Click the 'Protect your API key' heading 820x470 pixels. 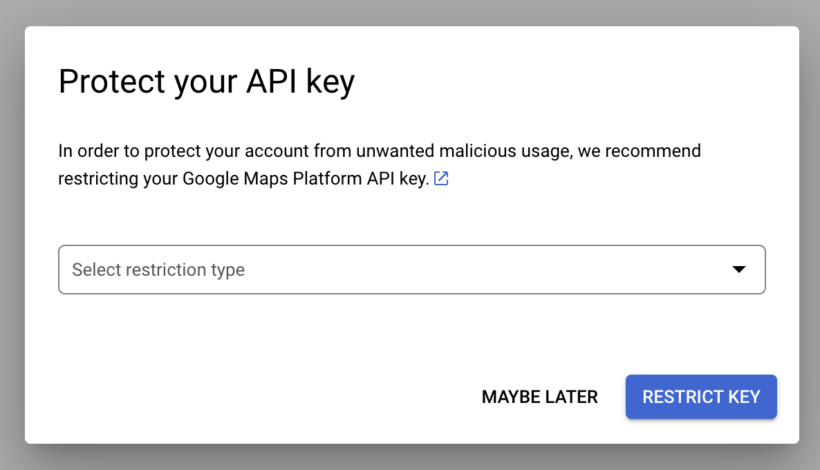[x=206, y=82]
